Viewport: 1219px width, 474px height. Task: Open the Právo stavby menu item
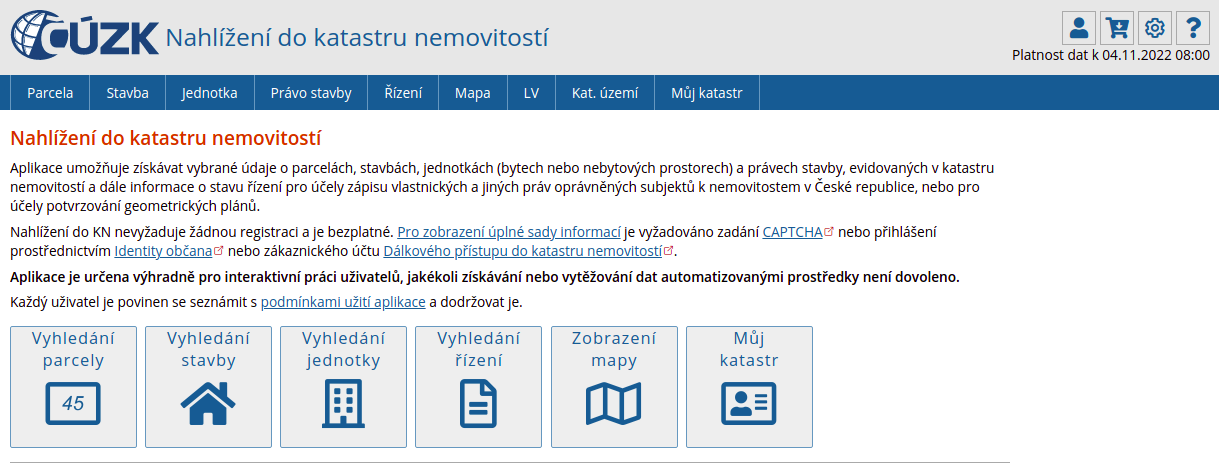click(311, 93)
